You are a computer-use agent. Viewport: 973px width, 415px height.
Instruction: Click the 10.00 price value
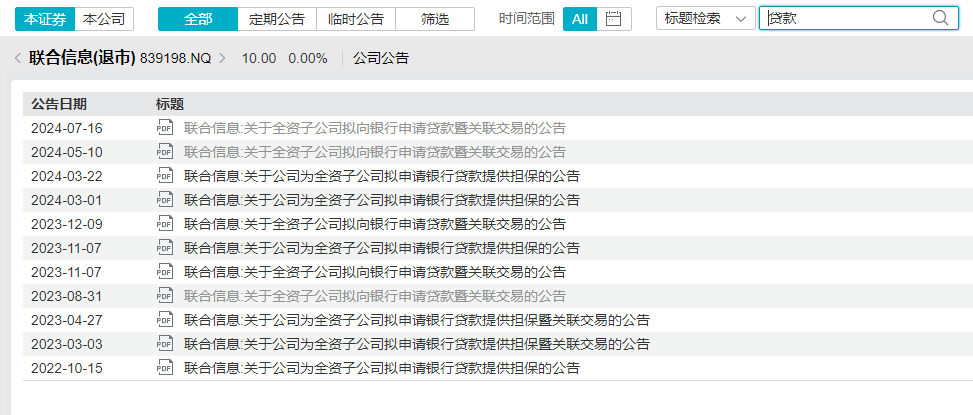[259, 58]
